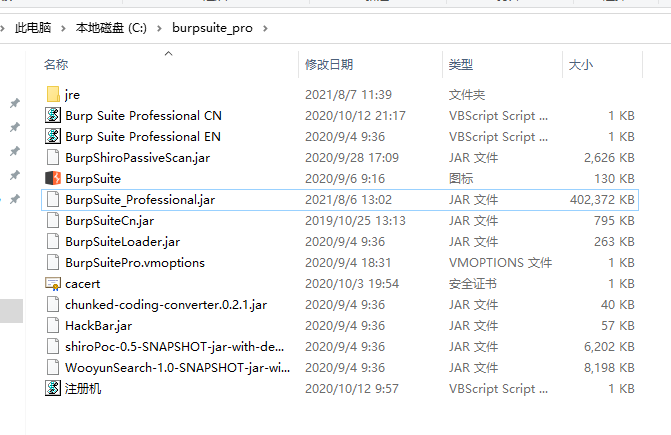This screenshot has height=435, width=671.
Task: Click the 注册机 script icon
Action: click(x=53, y=388)
